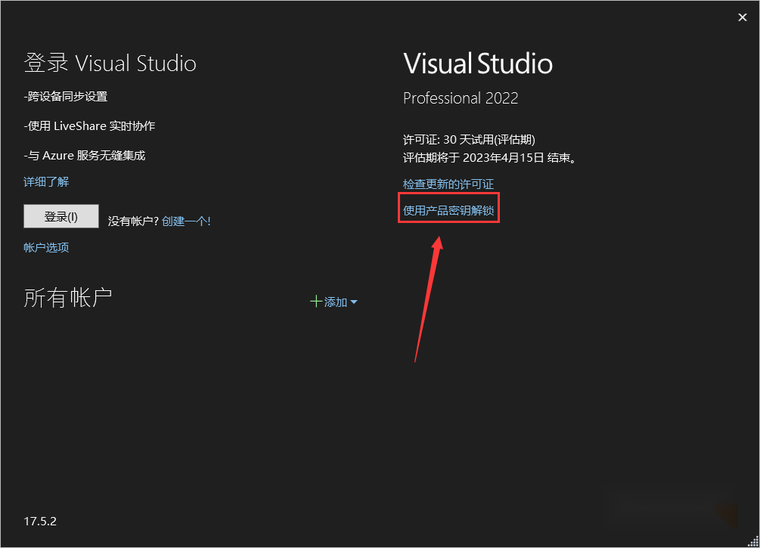Click the -使用 LiveShare 实时协作 text line
Screen dimensions: 760x548
click(90, 126)
